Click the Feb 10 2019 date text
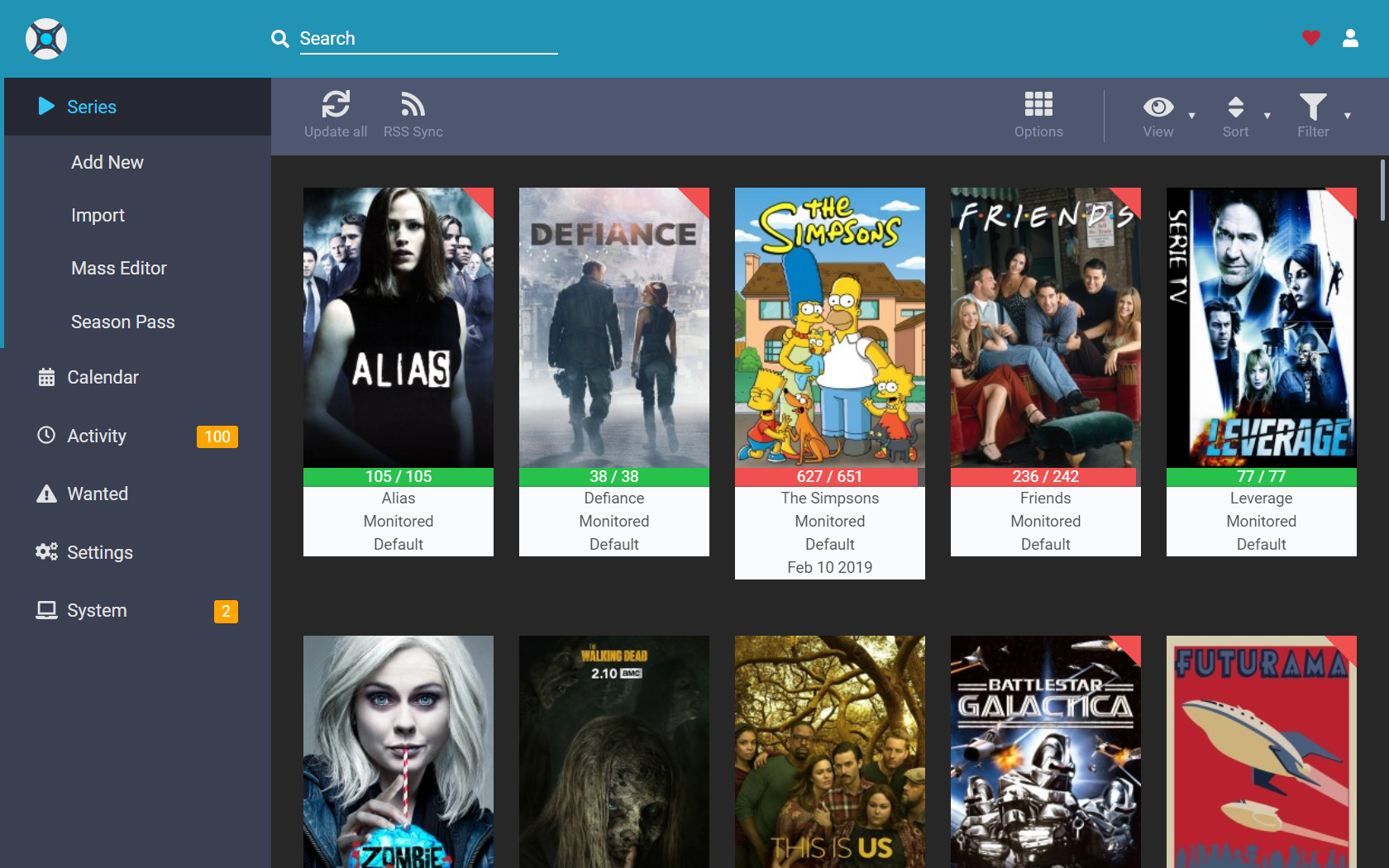 830,568
